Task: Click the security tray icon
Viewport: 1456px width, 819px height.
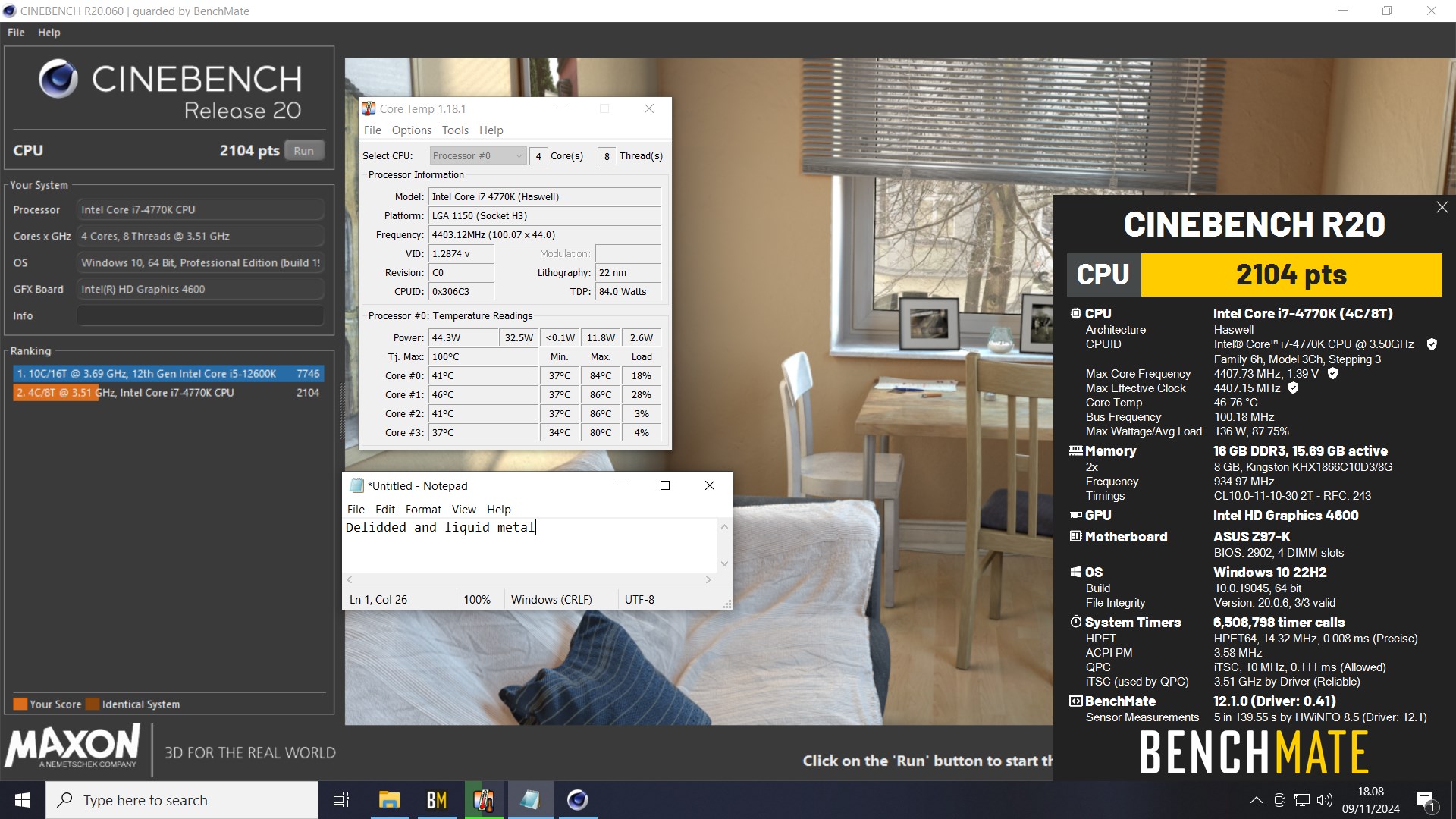Action: [1279, 800]
